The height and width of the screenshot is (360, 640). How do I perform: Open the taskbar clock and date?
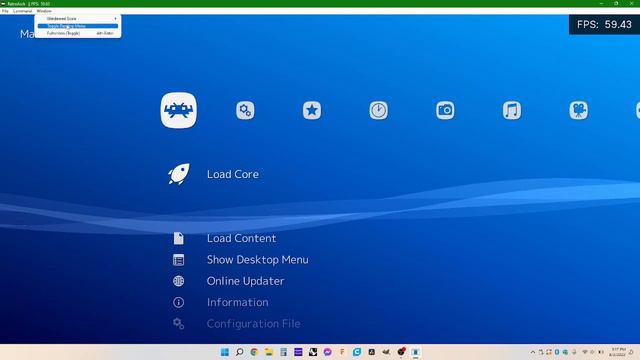click(x=618, y=352)
